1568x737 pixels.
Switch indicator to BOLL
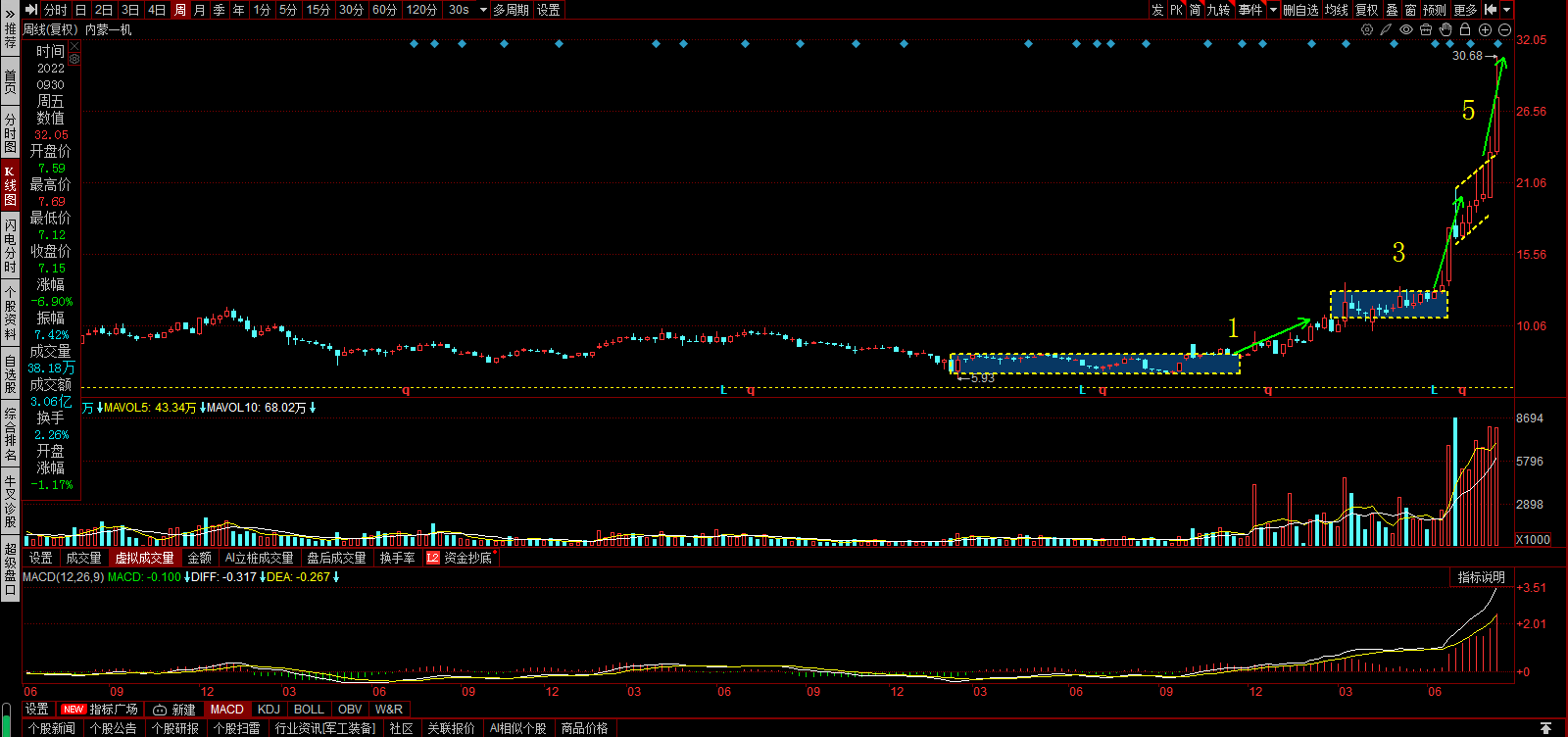pyautogui.click(x=309, y=710)
